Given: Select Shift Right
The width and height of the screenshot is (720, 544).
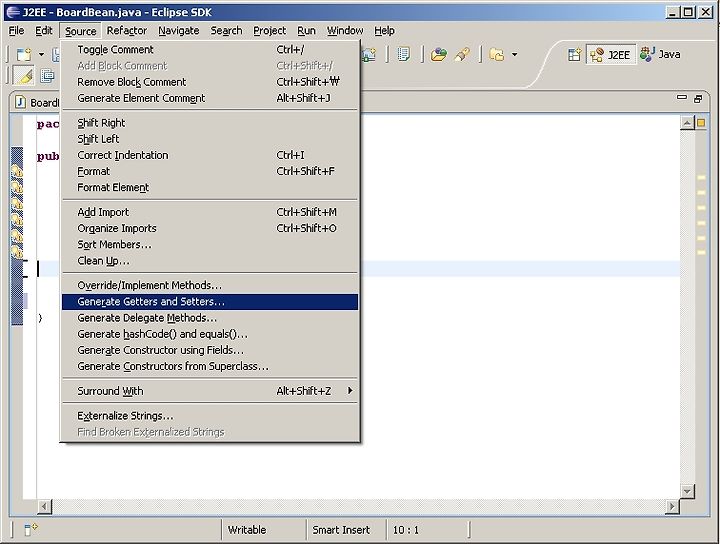Looking at the screenshot, I should tap(210, 123).
